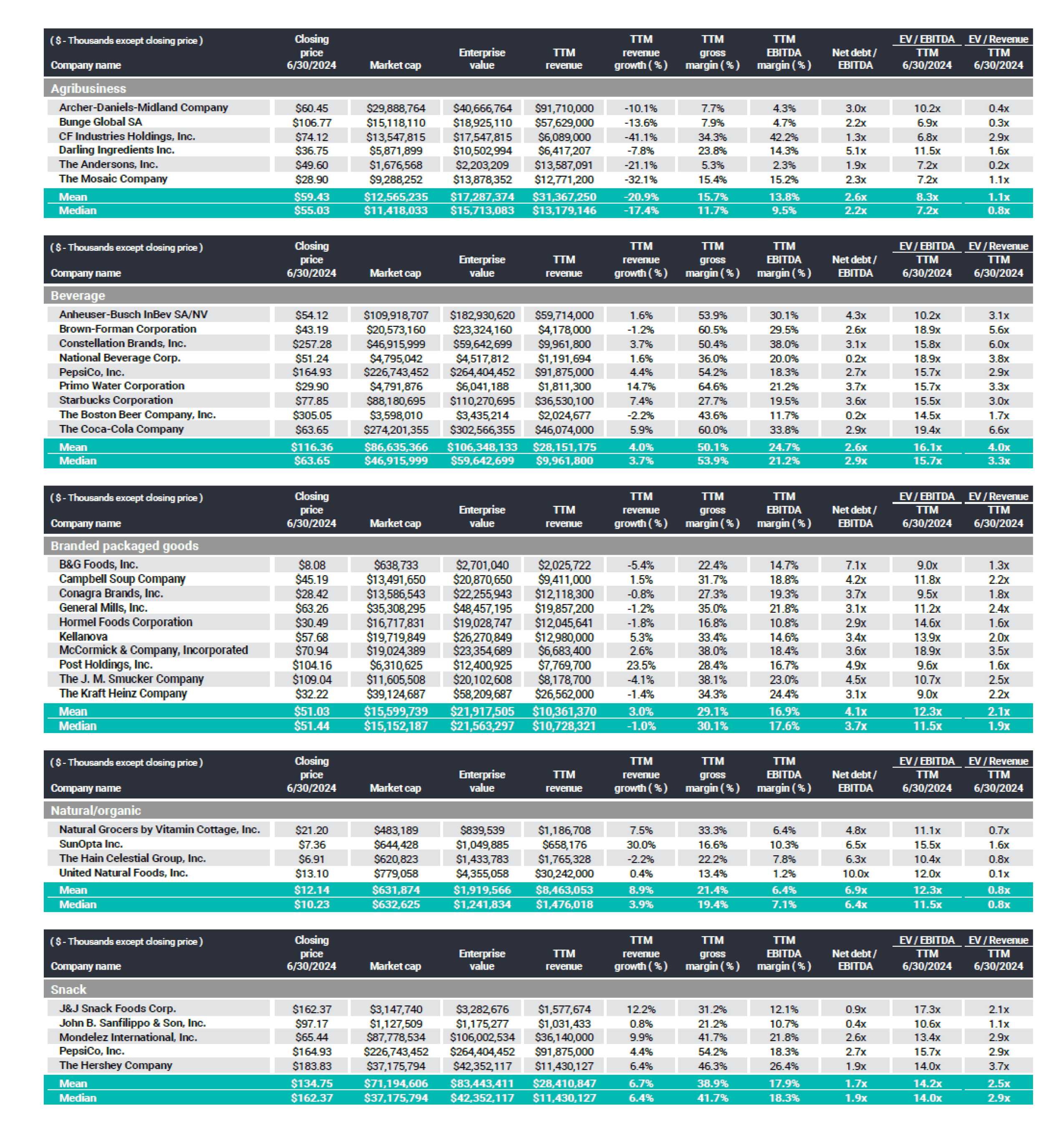Image resolution: width=1064 pixels, height=1127 pixels.
Task: Select Starbucks Corporation name
Action: click(116, 400)
